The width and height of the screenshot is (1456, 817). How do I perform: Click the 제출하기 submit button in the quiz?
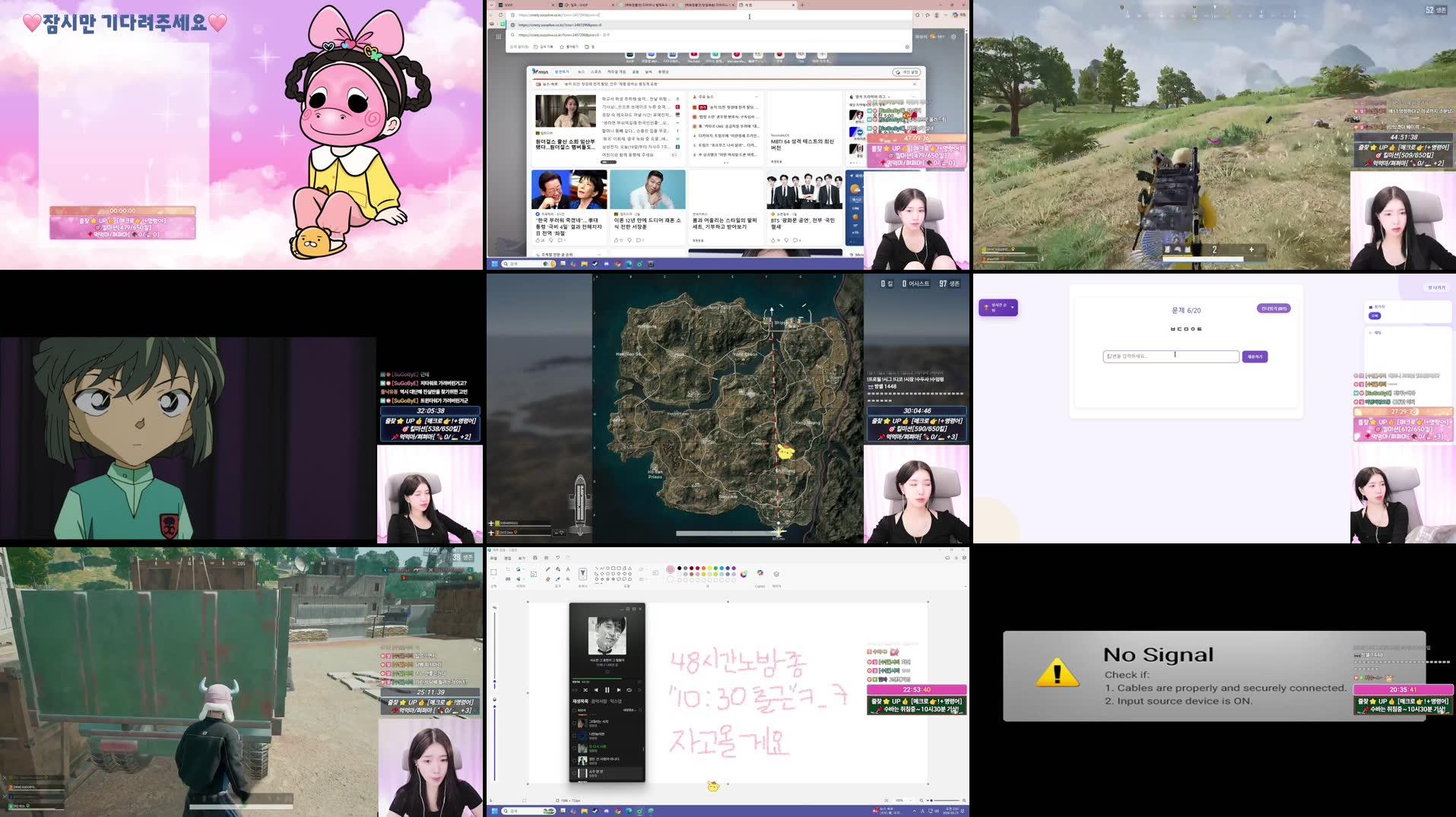pos(1254,356)
